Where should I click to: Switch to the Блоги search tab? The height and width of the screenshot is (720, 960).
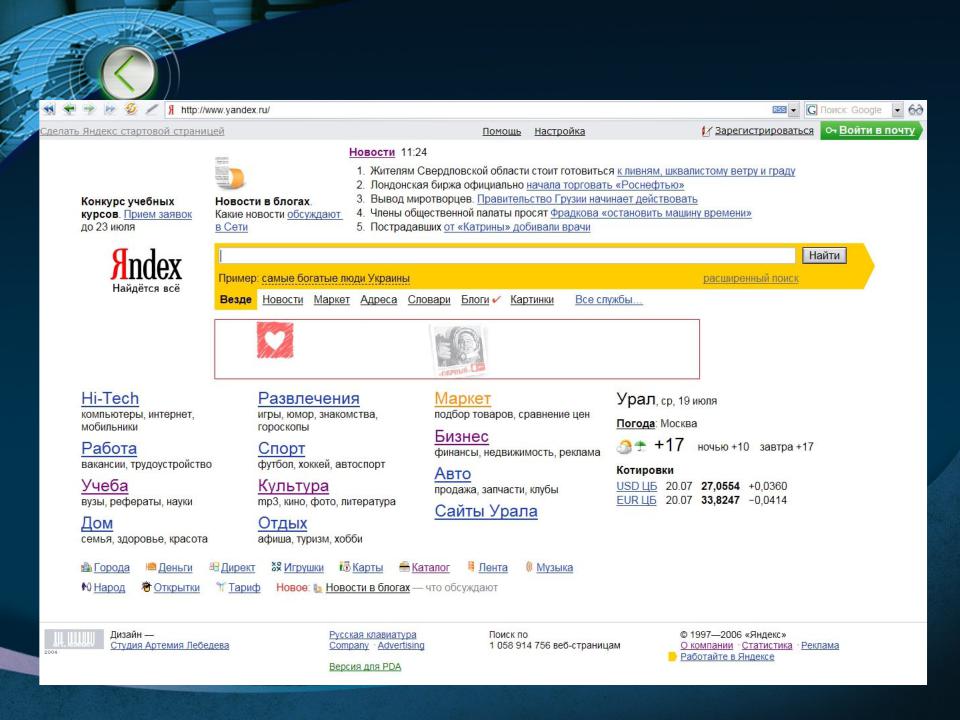coord(475,299)
